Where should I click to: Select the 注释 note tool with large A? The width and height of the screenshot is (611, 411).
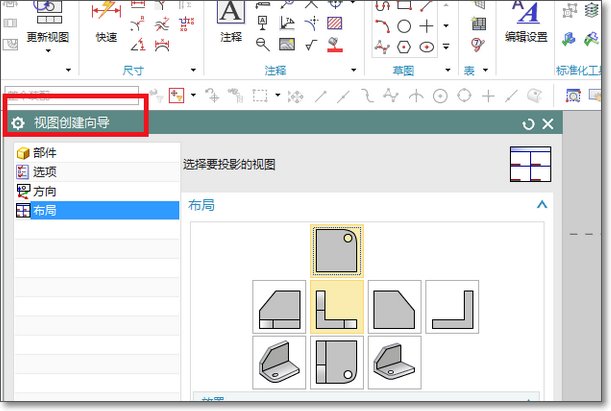231,21
